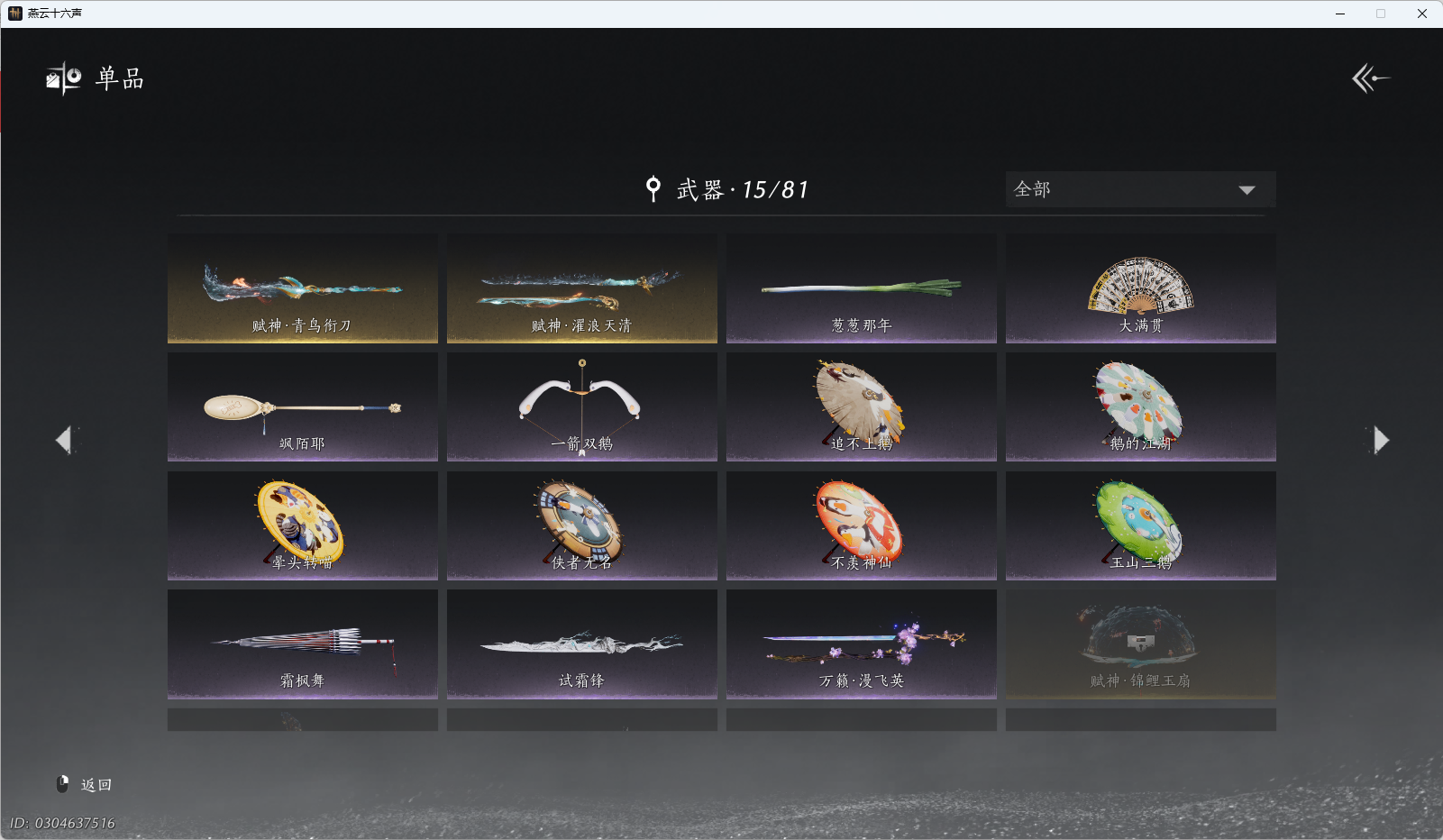
Task: Select the 葱葱那年 scallion weapon
Action: point(861,288)
